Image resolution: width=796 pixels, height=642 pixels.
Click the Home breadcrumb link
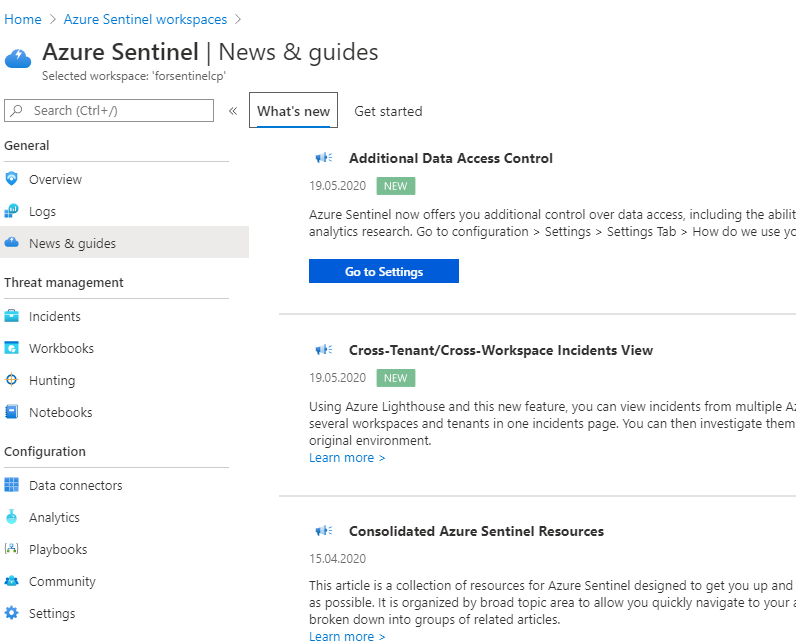[x=23, y=19]
